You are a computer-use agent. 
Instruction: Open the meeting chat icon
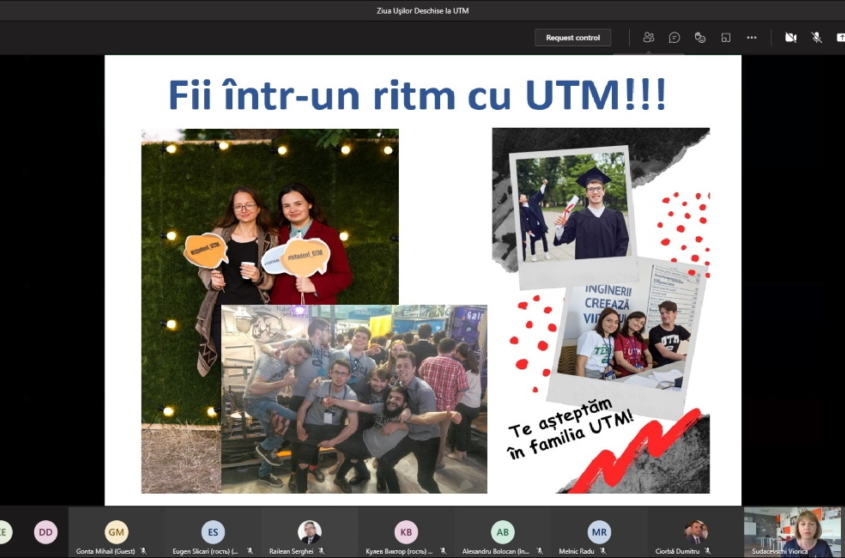click(674, 37)
